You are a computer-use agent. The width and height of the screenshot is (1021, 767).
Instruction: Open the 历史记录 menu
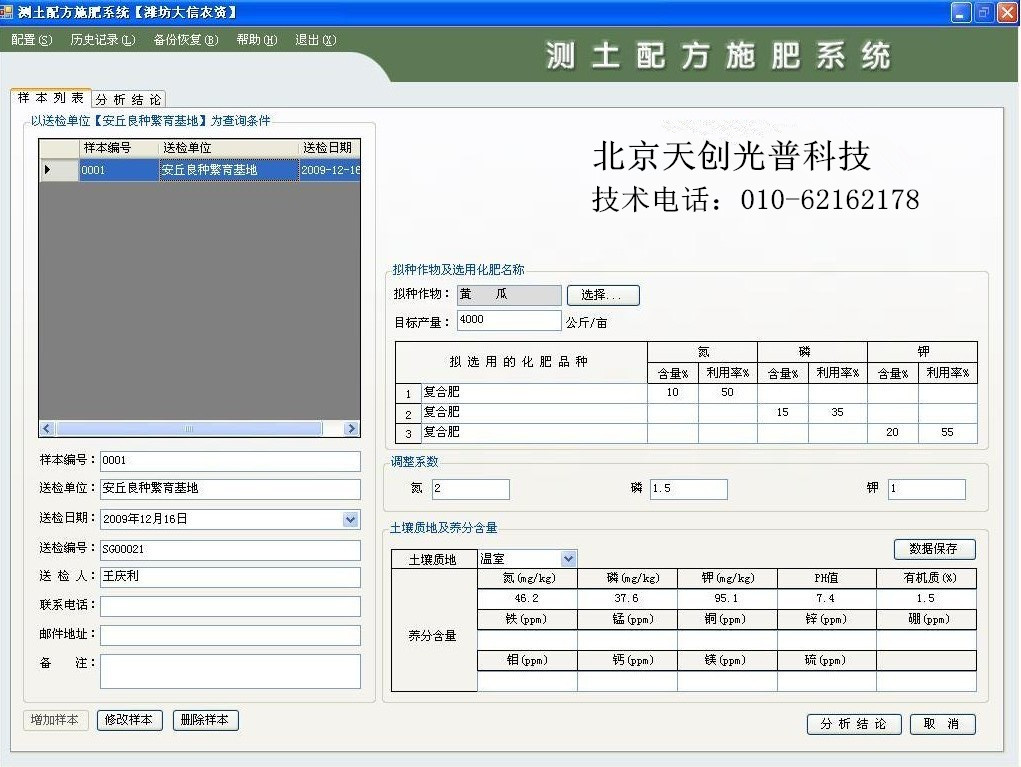(x=102, y=40)
